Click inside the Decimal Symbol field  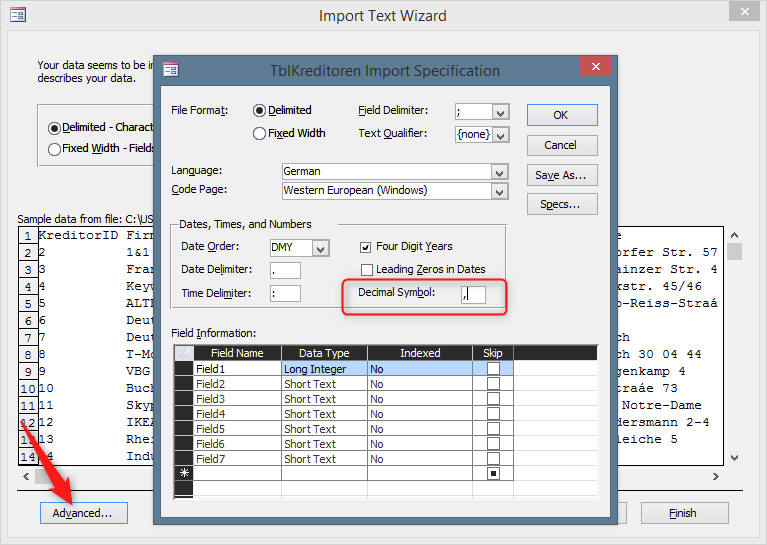[x=473, y=294]
